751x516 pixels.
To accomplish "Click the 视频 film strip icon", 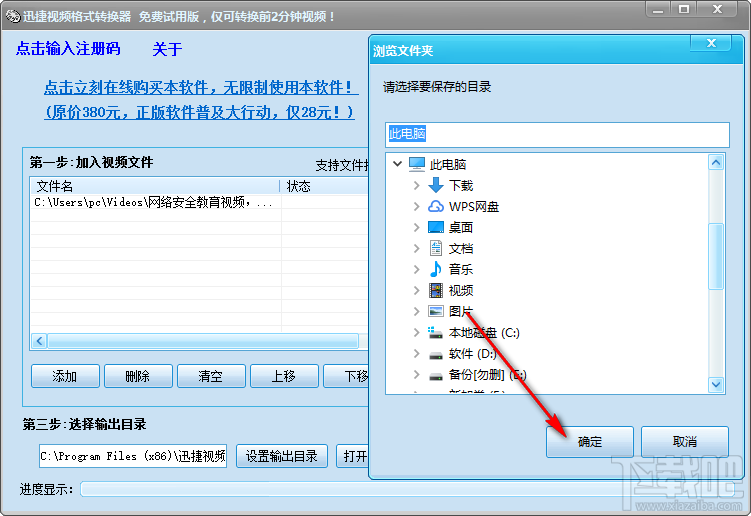I will pyautogui.click(x=436, y=290).
